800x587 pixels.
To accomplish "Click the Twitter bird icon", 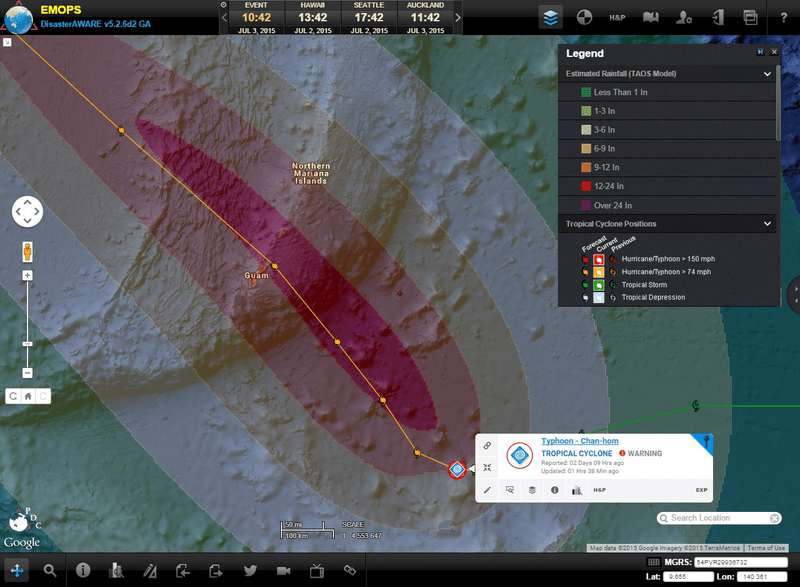I will (249, 570).
